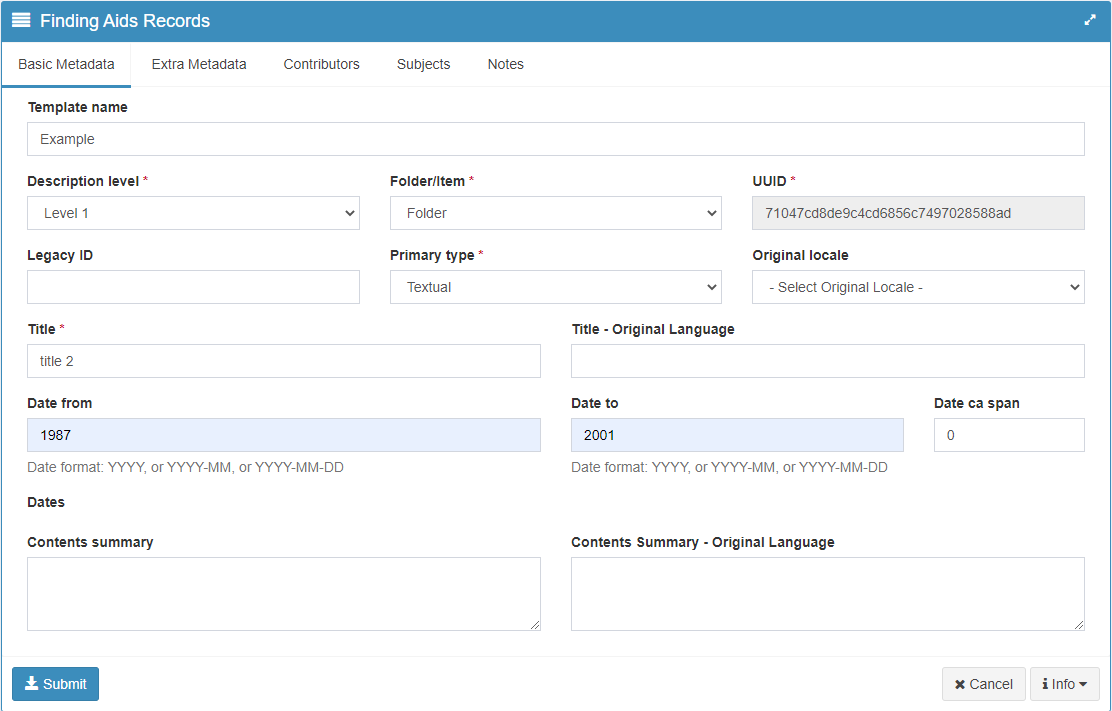Switch to the Extra Metadata tab

pos(199,64)
